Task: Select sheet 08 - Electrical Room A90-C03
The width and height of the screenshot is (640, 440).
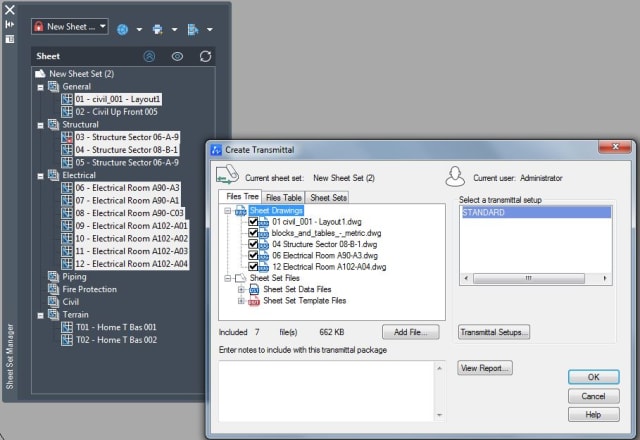Action: pos(129,213)
